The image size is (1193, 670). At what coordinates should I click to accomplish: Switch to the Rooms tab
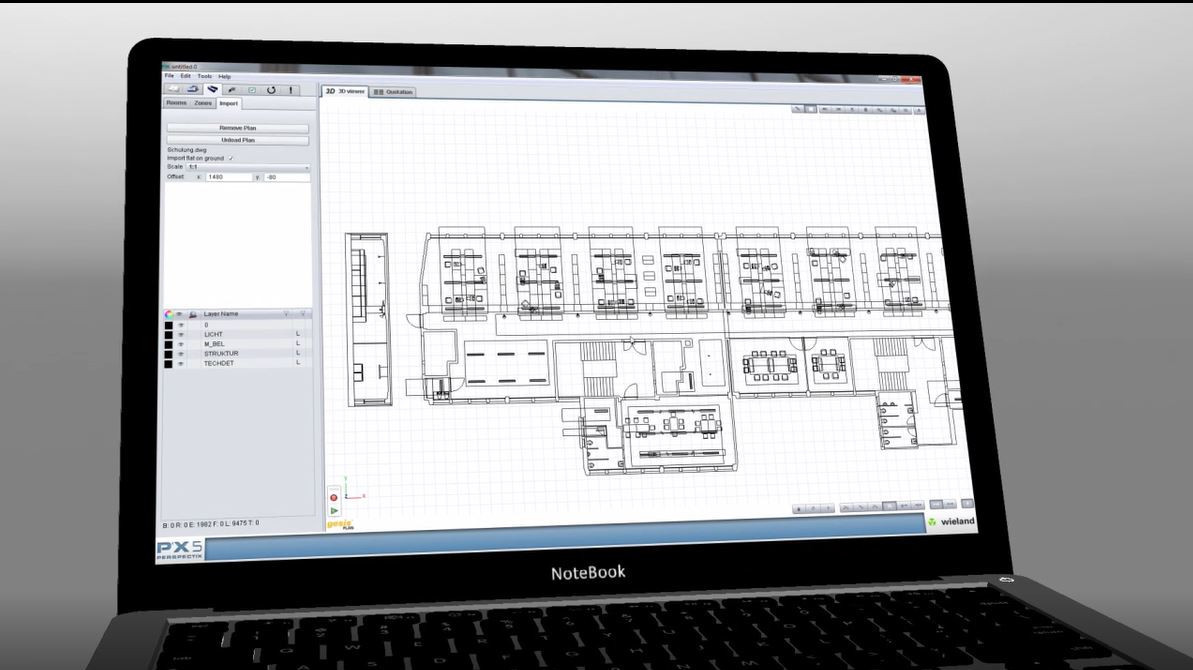point(176,103)
